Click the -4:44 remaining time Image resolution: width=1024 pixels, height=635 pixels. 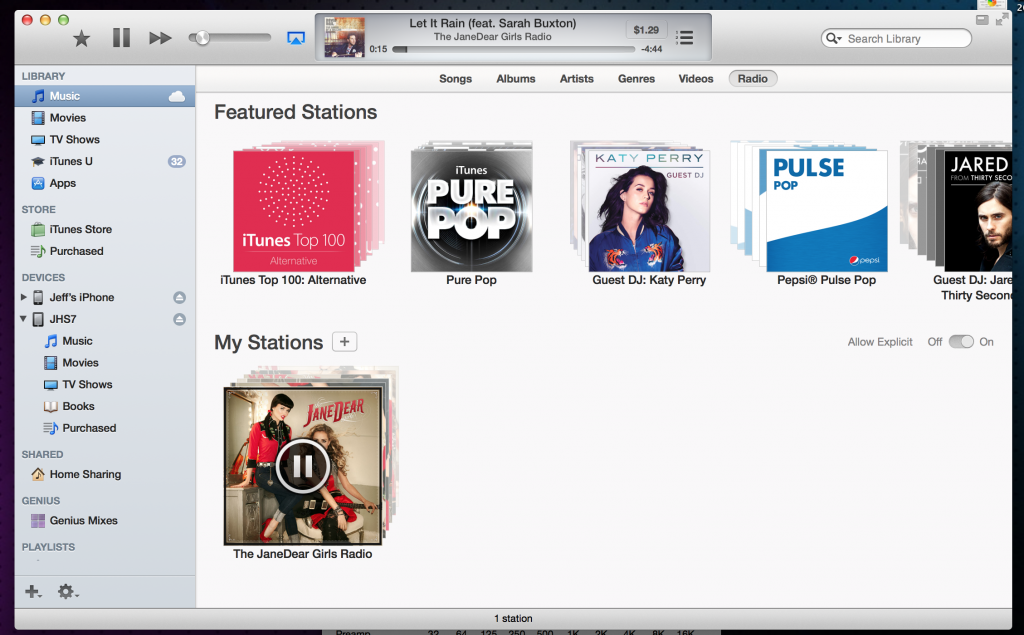[651, 49]
